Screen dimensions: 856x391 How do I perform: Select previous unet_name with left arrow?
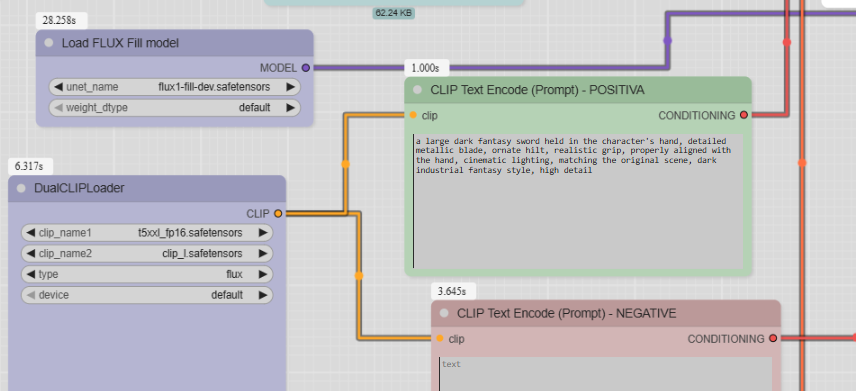58,87
